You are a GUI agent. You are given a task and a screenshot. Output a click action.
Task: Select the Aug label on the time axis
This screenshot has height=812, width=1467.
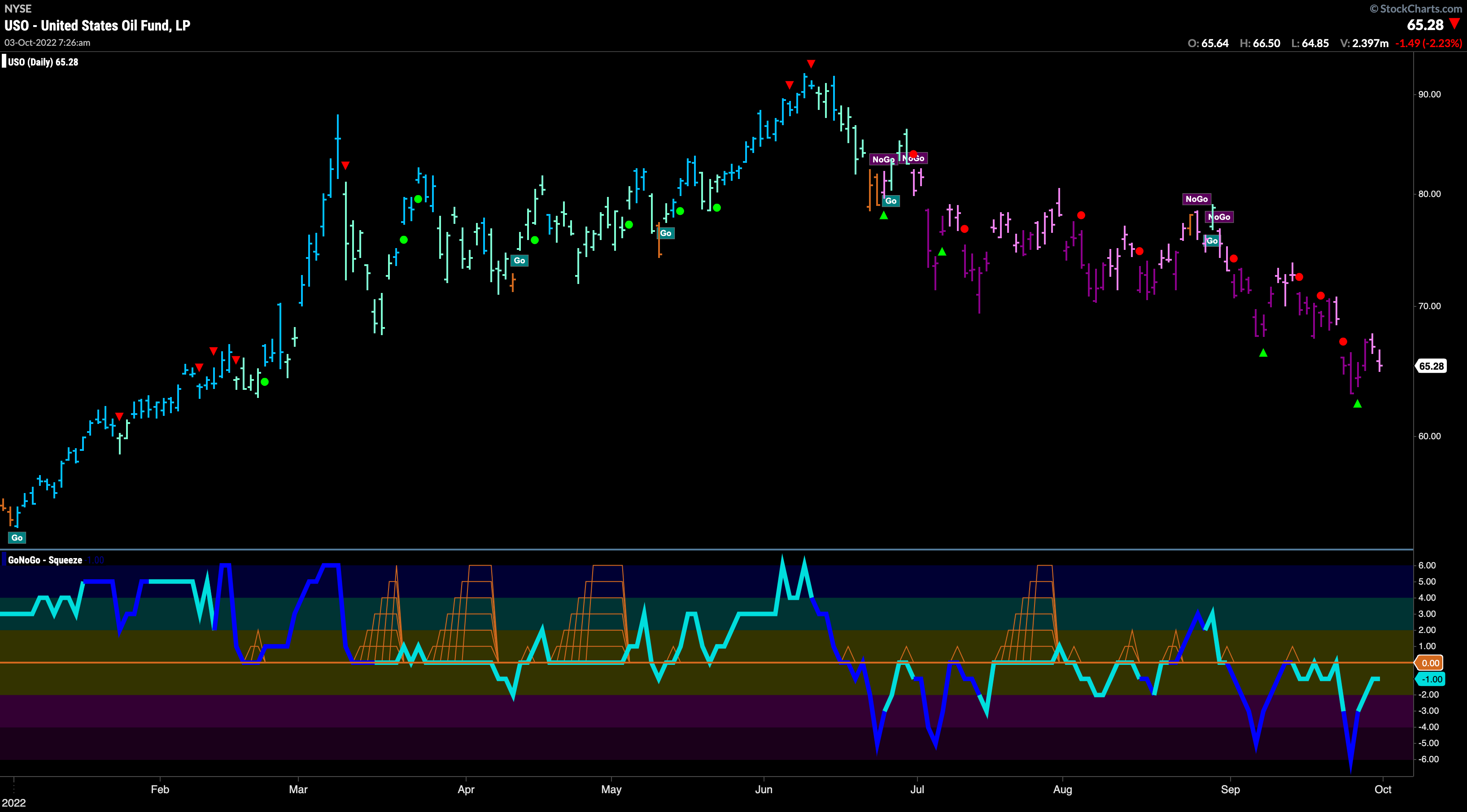tap(1063, 790)
